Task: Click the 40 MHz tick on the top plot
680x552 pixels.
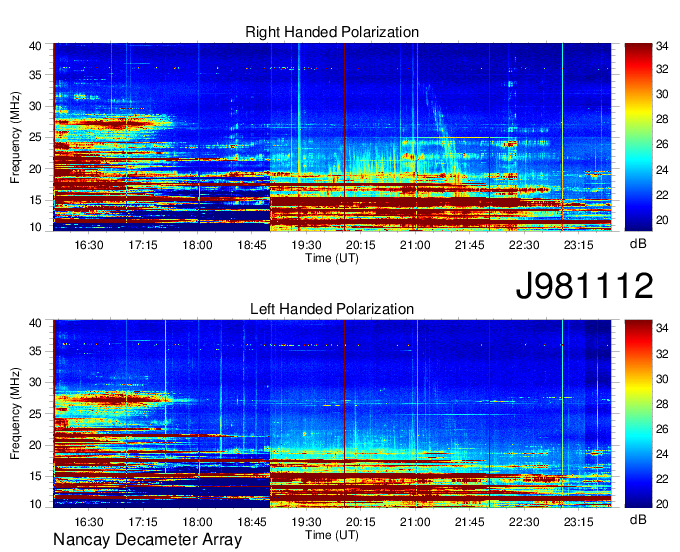Action: pos(35,46)
